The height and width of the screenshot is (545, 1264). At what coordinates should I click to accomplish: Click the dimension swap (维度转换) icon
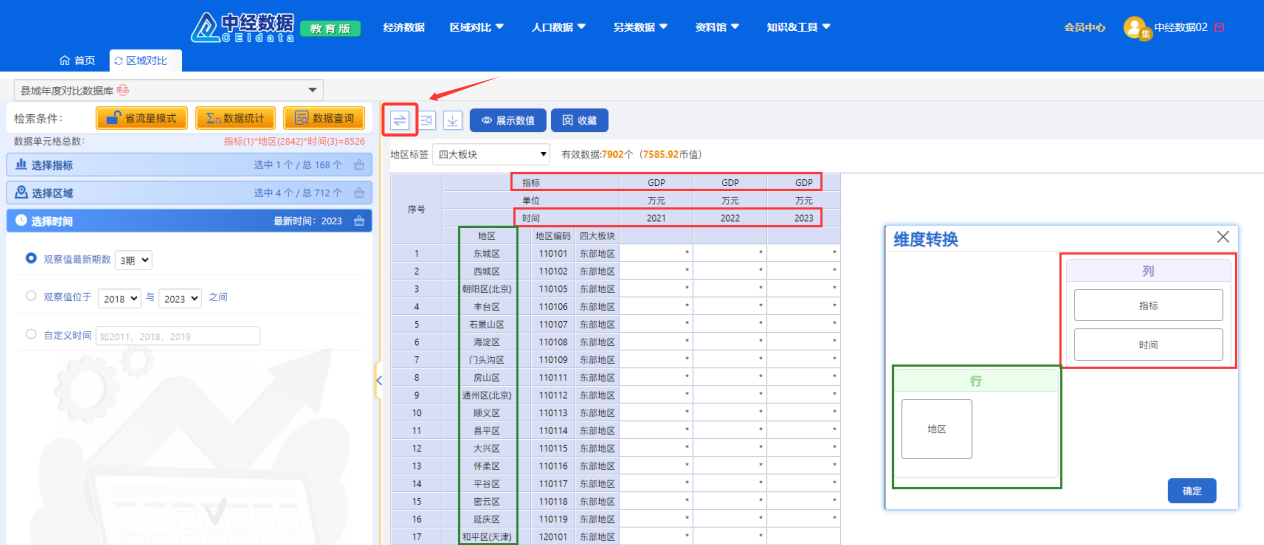[x=400, y=120]
